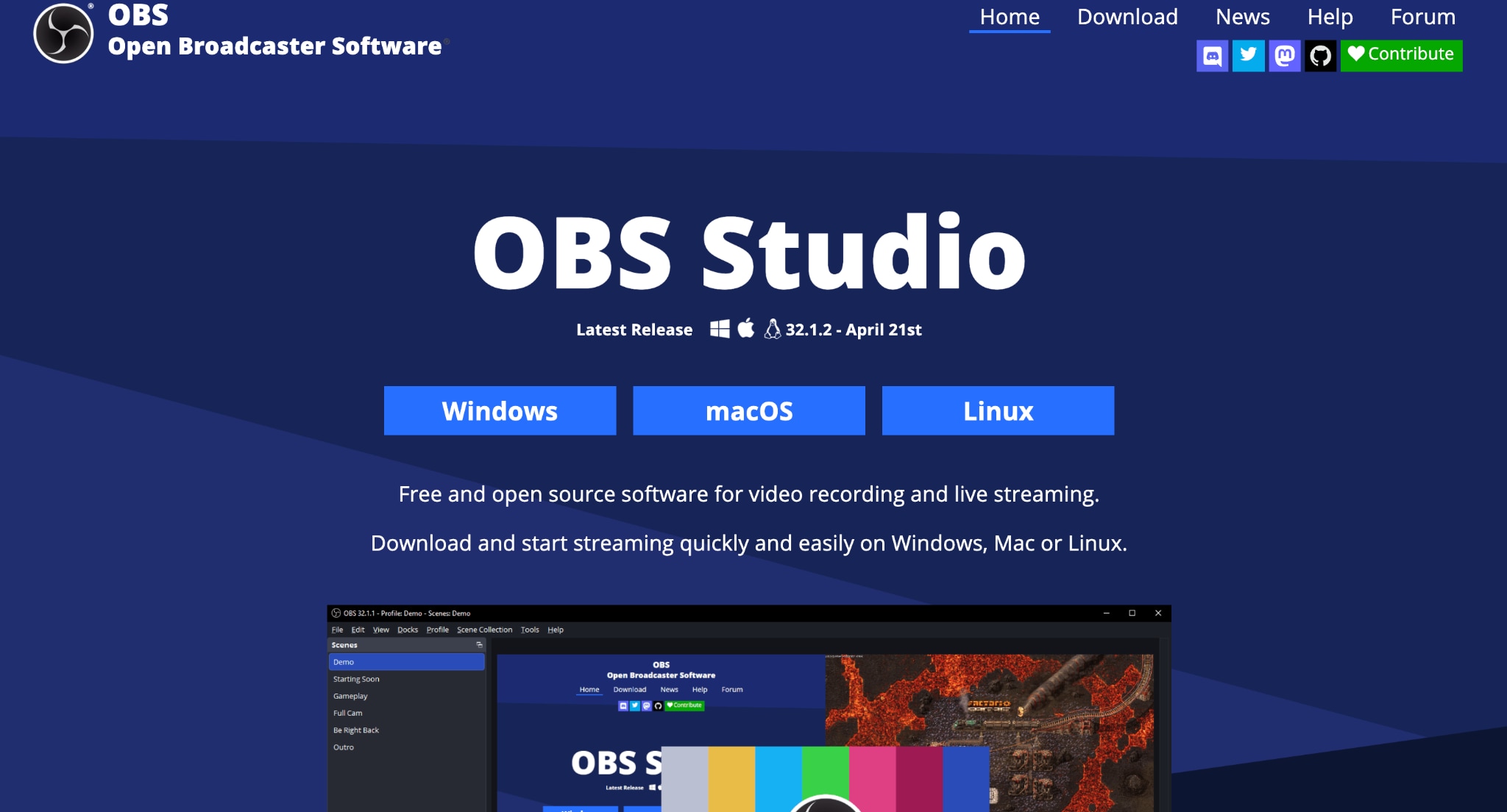
Task: Click 'Download and start streaming quickly' text
Action: 749,544
